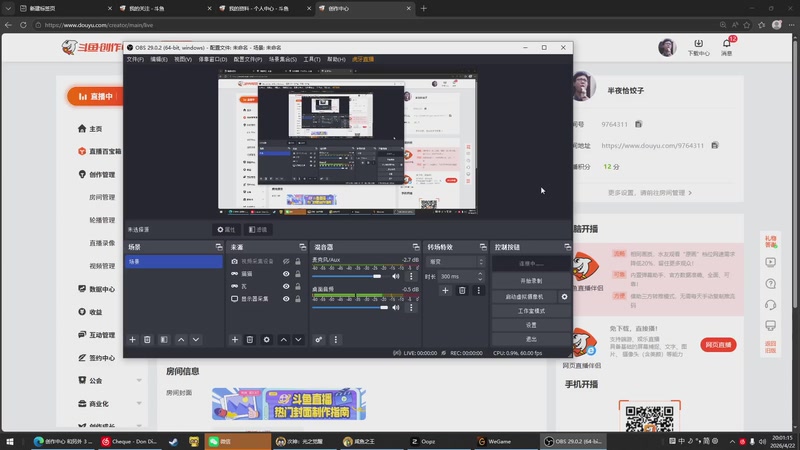This screenshot has height=450, width=800.
Task: Add a transition with the plus icon
Action: [445, 291]
